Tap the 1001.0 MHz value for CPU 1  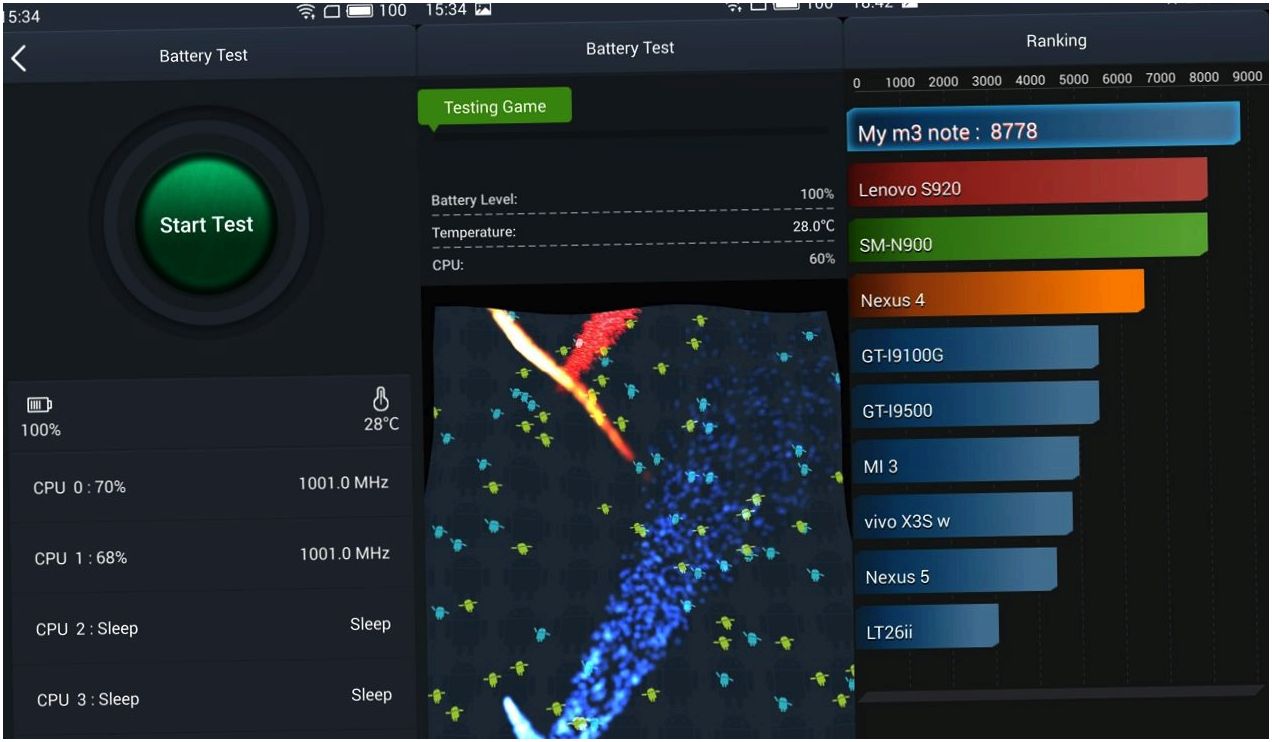coord(345,553)
